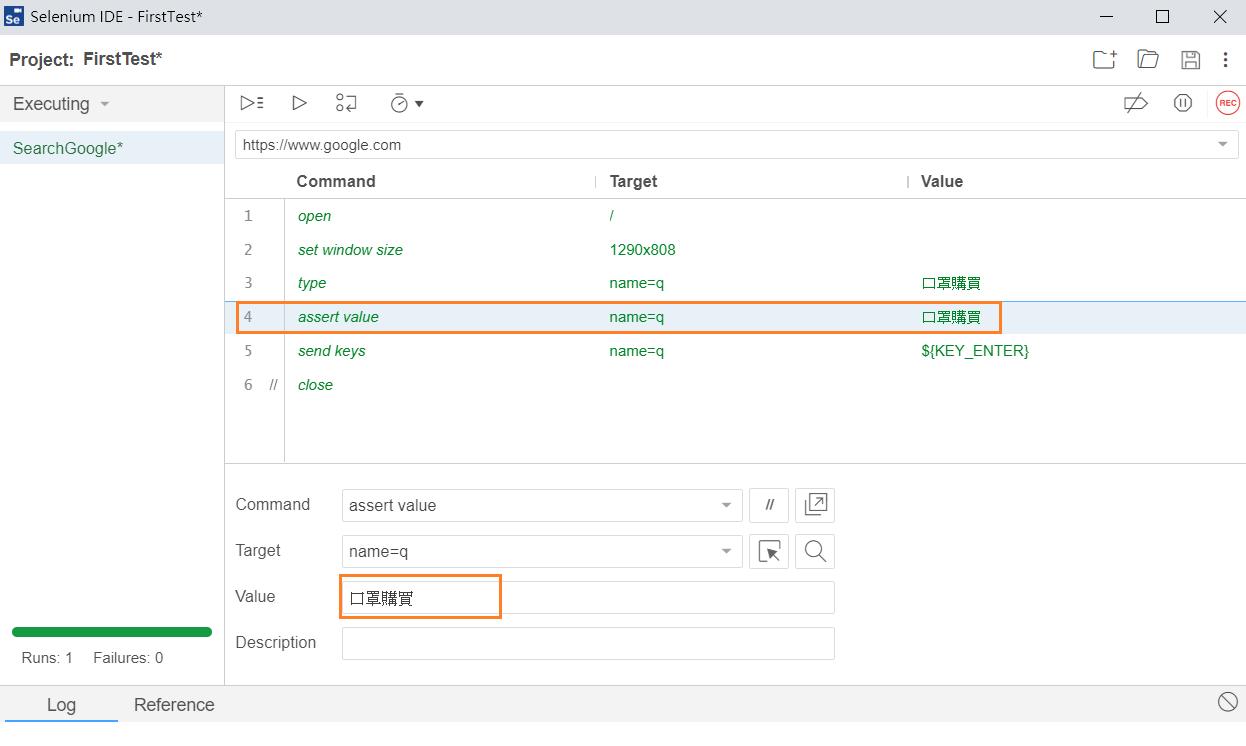Screen dimensions: 1246x746
Task: Switch to the Log tab
Action: pyautogui.click(x=61, y=705)
